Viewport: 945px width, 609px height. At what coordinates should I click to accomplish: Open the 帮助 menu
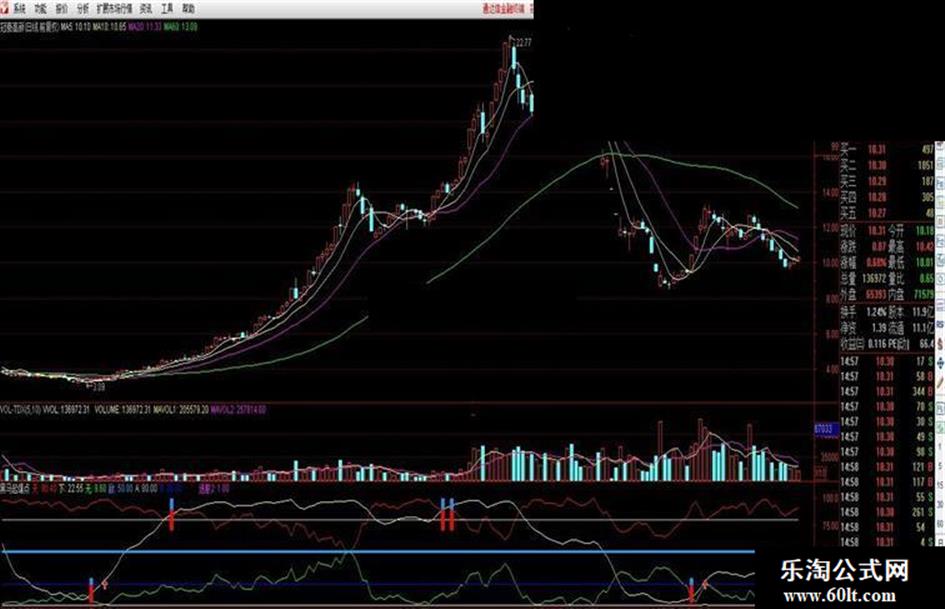[x=189, y=8]
